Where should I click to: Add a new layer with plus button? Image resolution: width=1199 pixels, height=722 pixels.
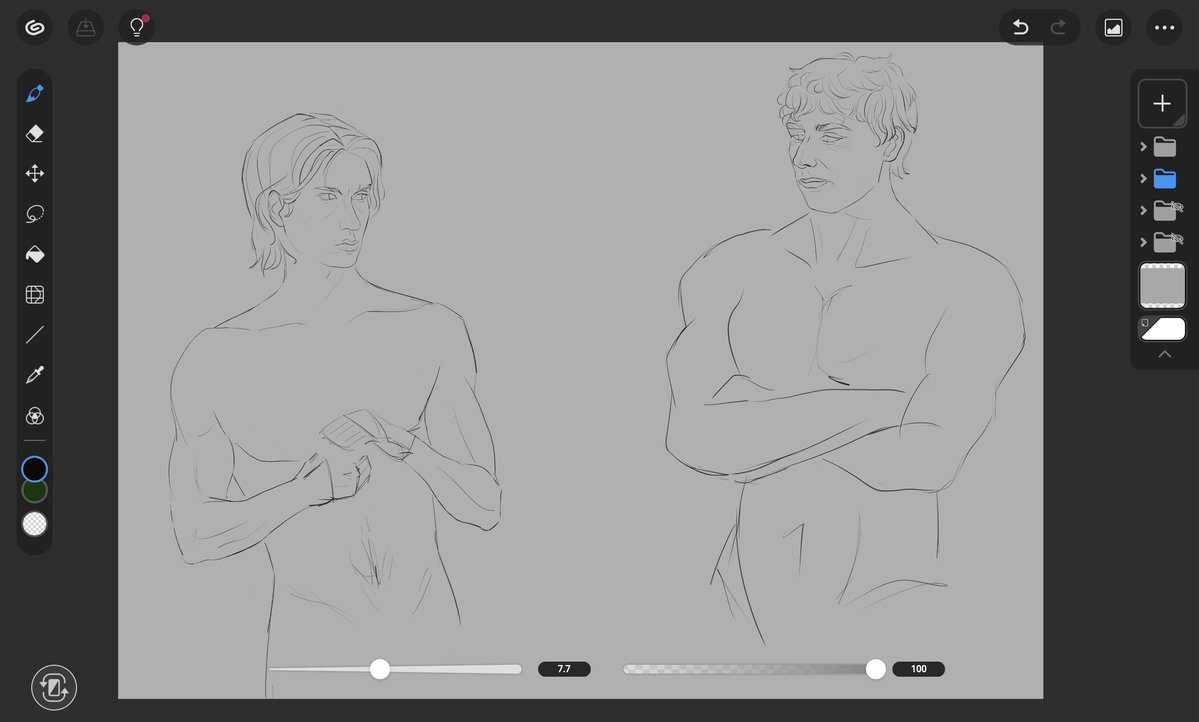tap(1162, 103)
